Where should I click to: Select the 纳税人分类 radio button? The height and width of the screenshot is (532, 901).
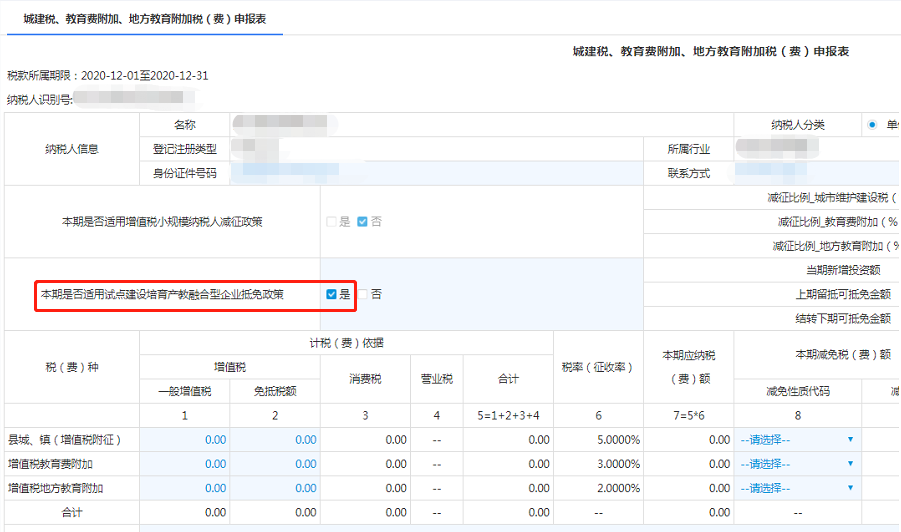pyautogui.click(x=872, y=125)
